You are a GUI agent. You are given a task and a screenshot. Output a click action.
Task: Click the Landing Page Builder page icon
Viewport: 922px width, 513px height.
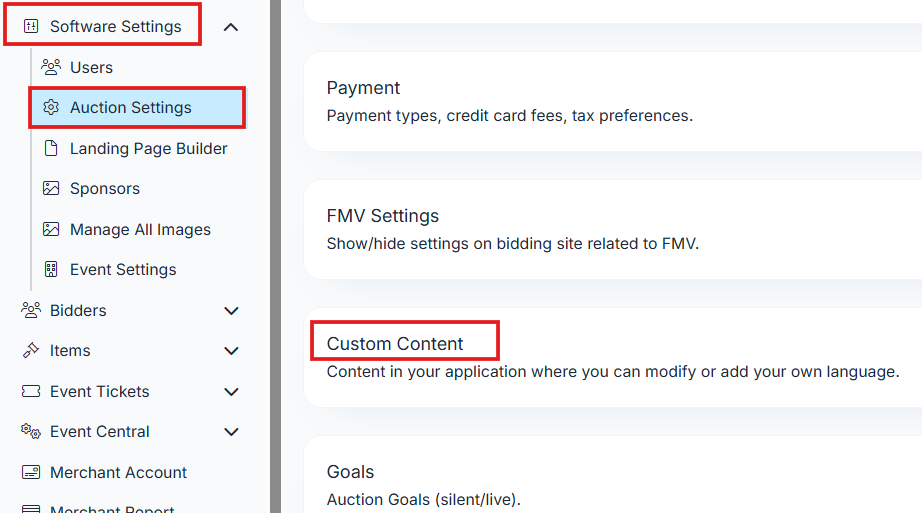pyautogui.click(x=51, y=148)
